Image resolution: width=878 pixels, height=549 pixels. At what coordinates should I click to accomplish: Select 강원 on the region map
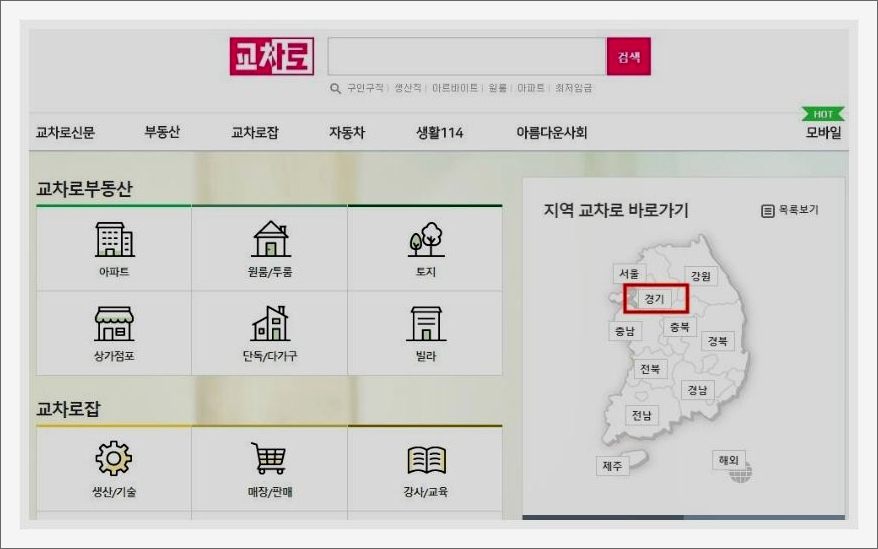[700, 276]
